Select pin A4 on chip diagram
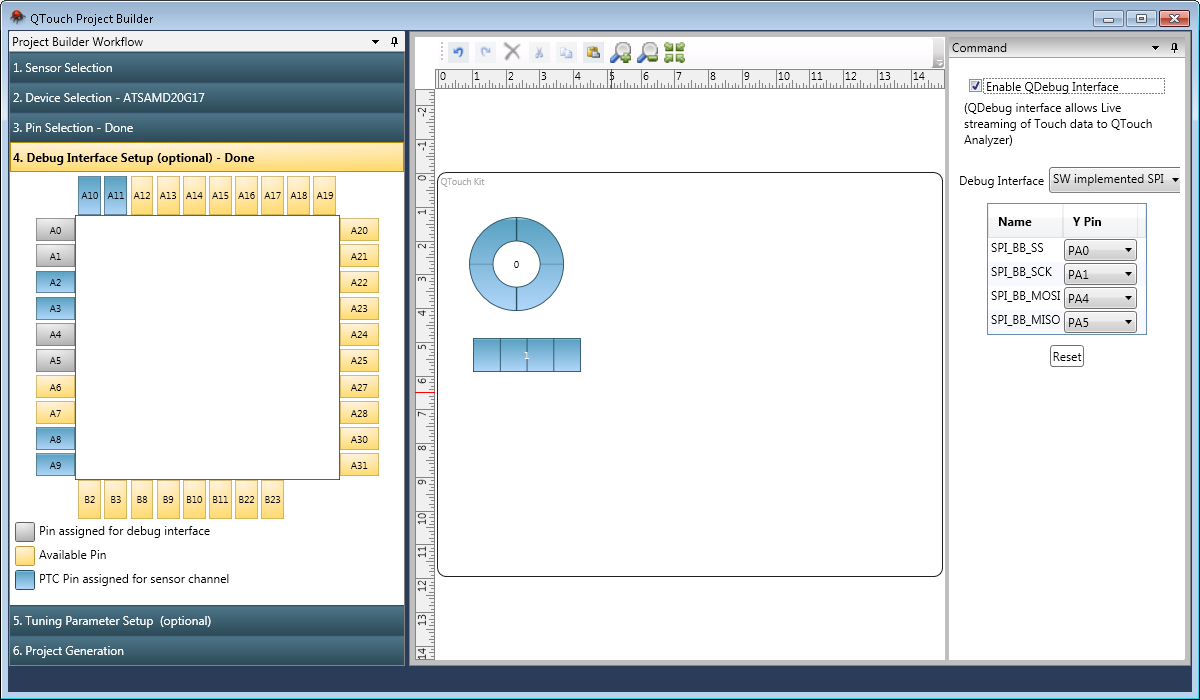 pyautogui.click(x=56, y=335)
